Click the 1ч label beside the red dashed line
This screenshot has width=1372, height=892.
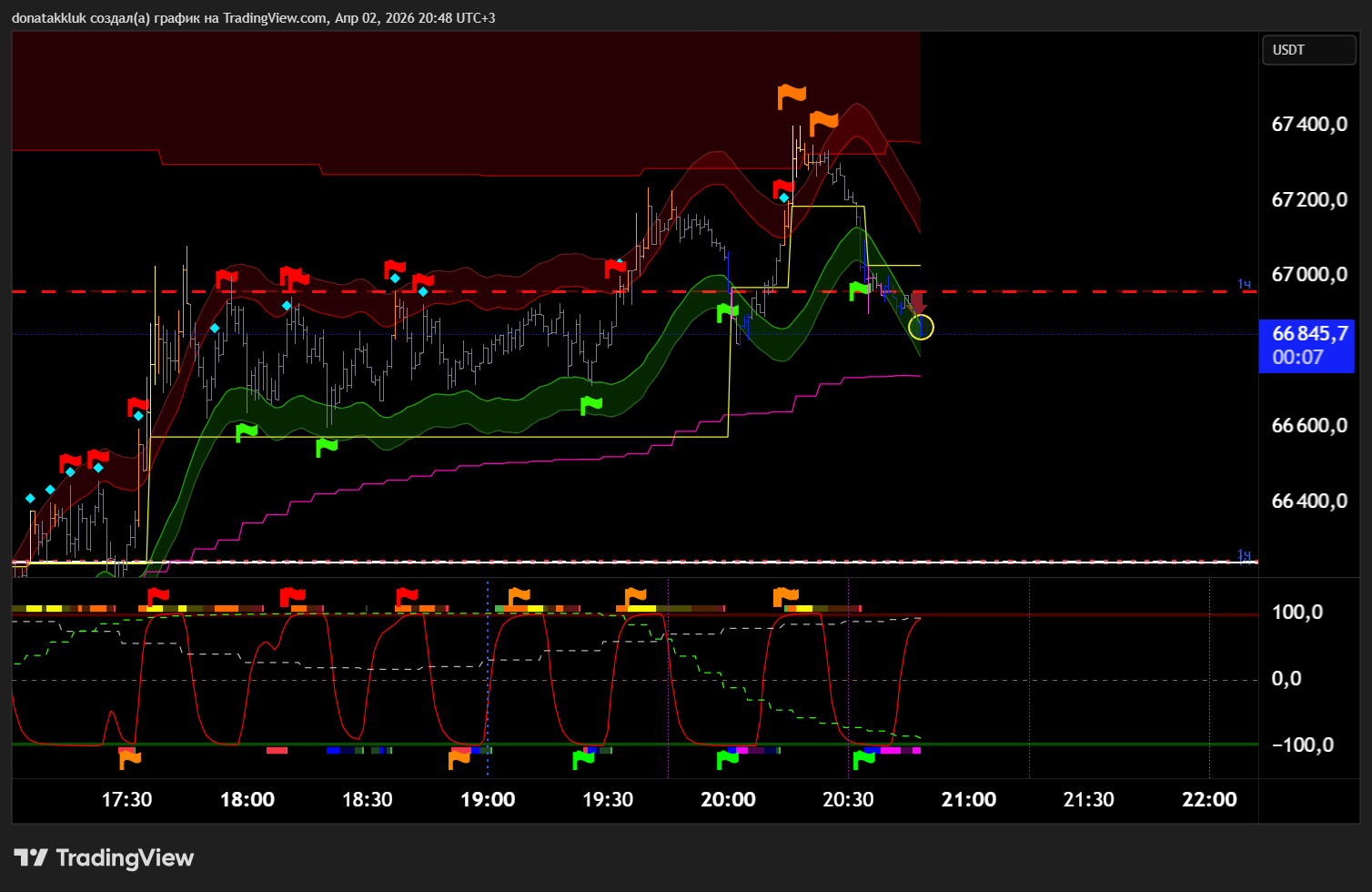point(1244,285)
